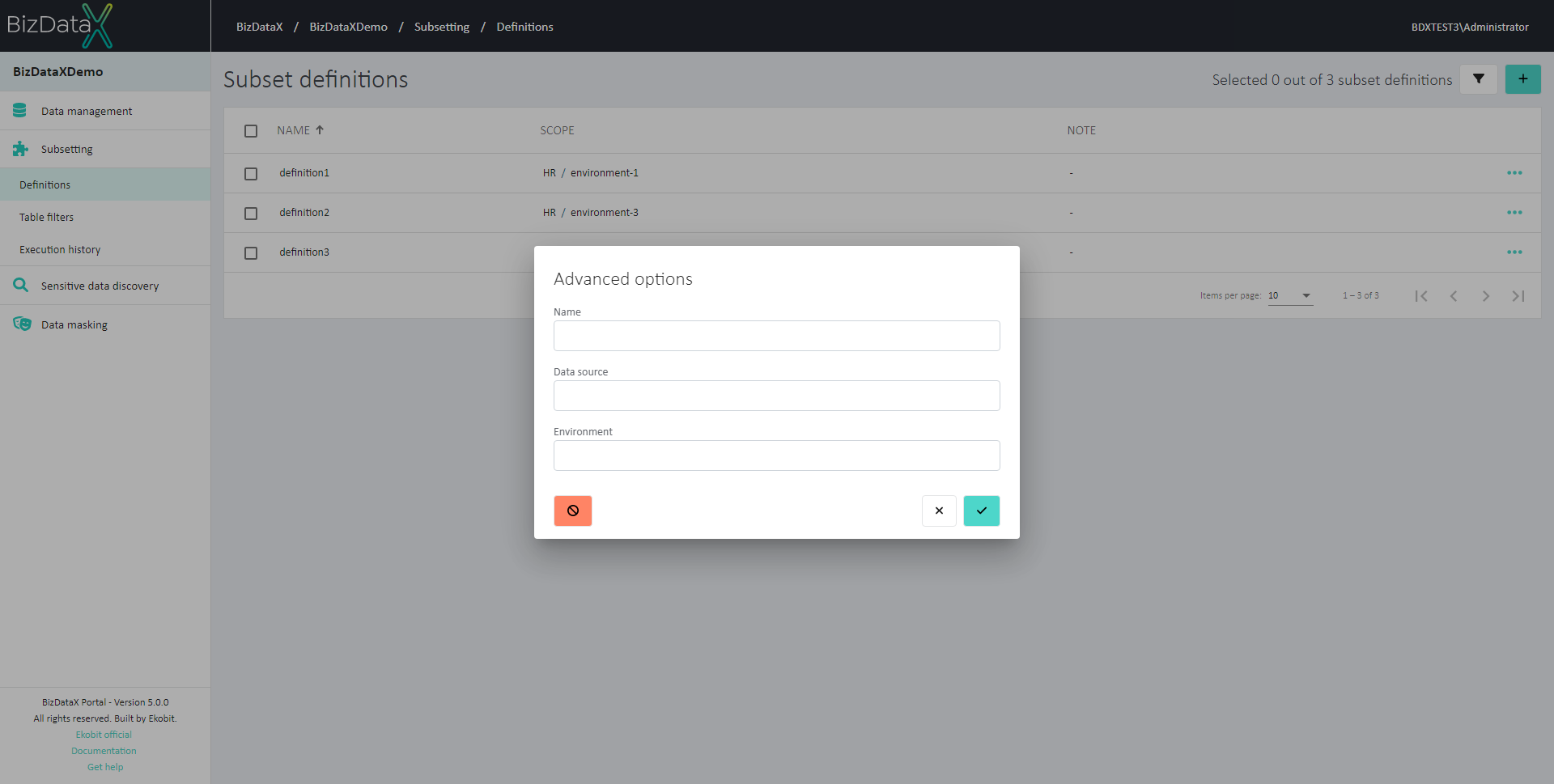Click the Subsetting breadcrumb link
The height and width of the screenshot is (784, 1554).
pyautogui.click(x=442, y=27)
